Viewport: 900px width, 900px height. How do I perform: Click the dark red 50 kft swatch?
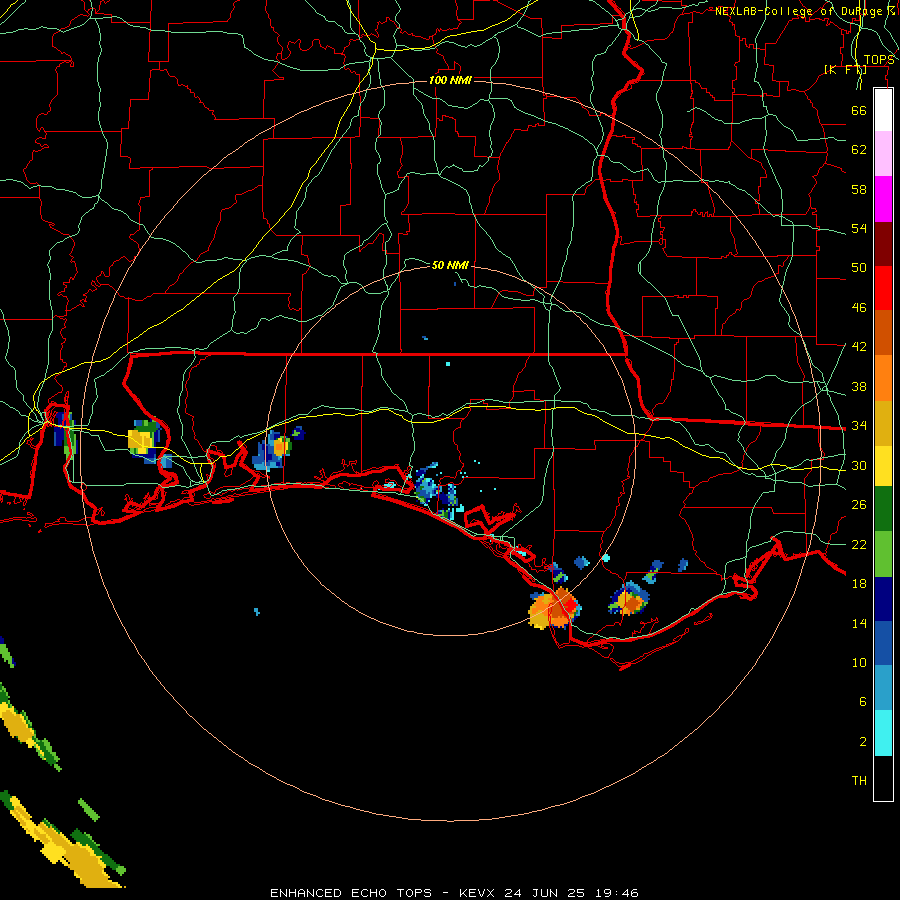883,244
